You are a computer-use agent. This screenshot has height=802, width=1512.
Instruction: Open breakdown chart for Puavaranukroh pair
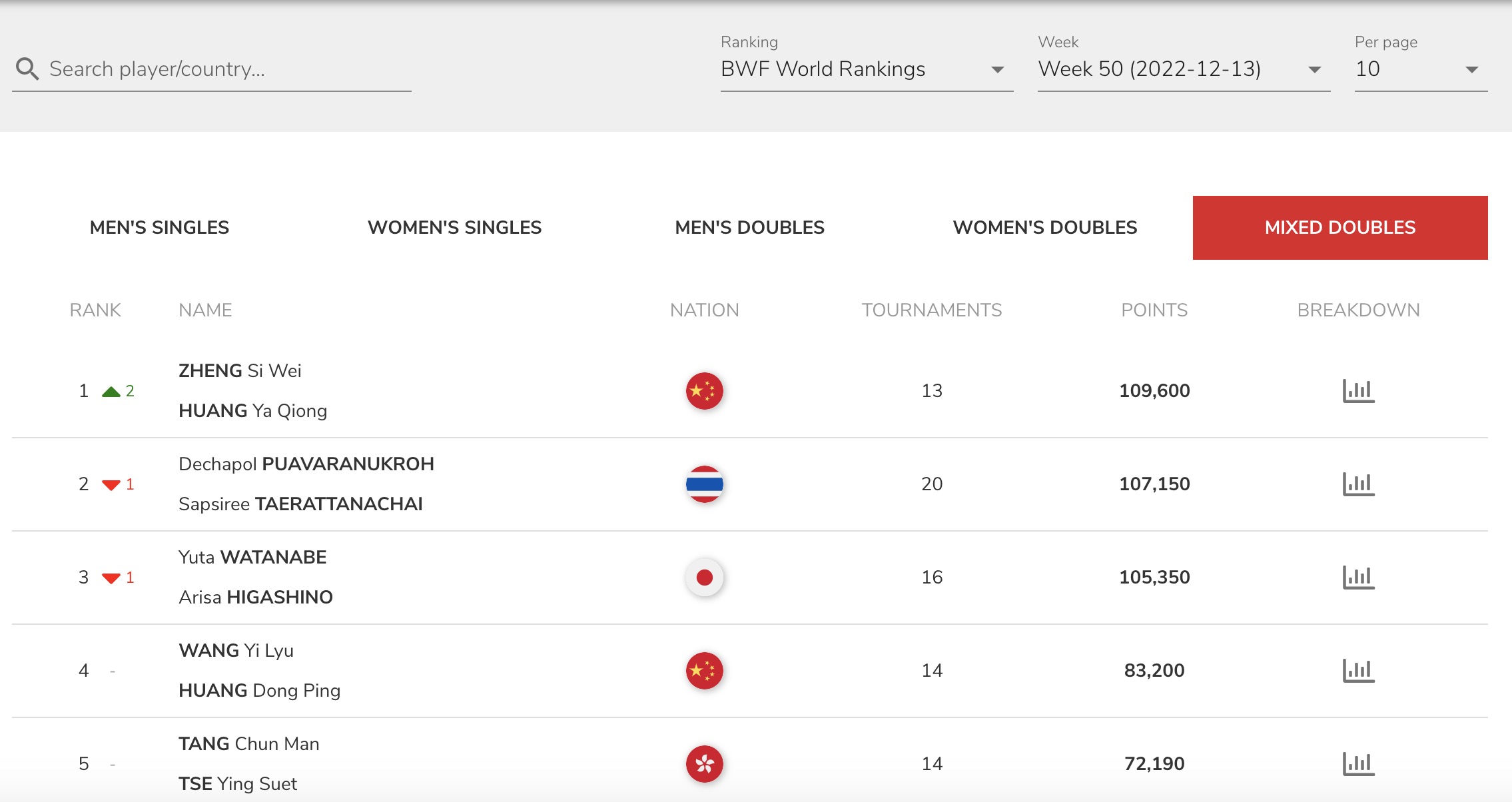coord(1358,484)
